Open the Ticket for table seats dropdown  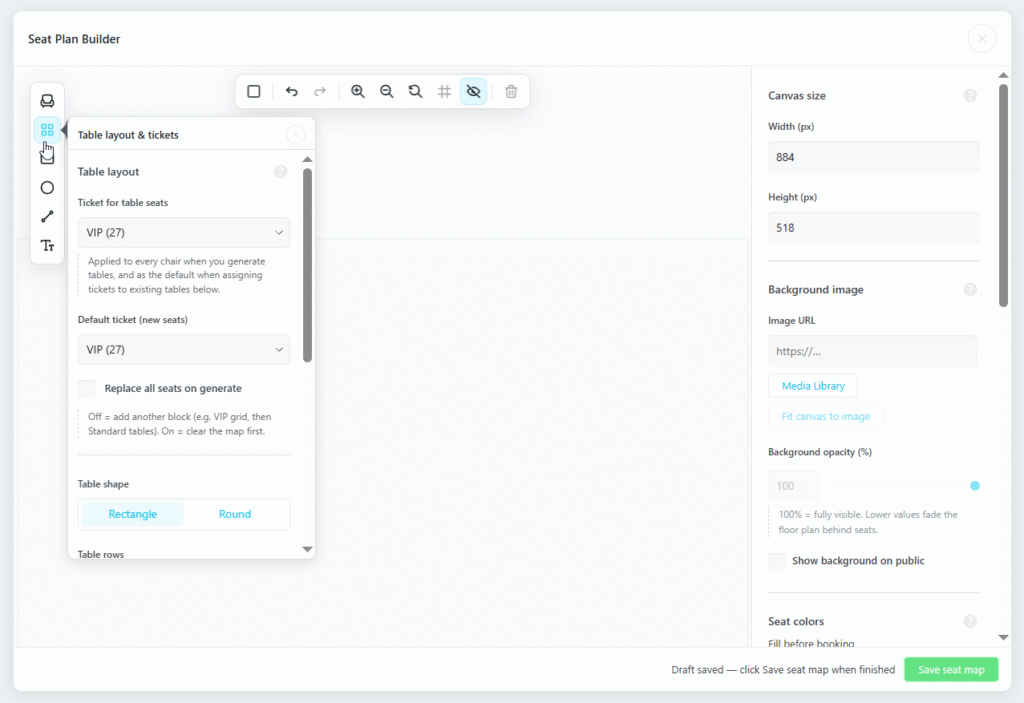tap(184, 233)
